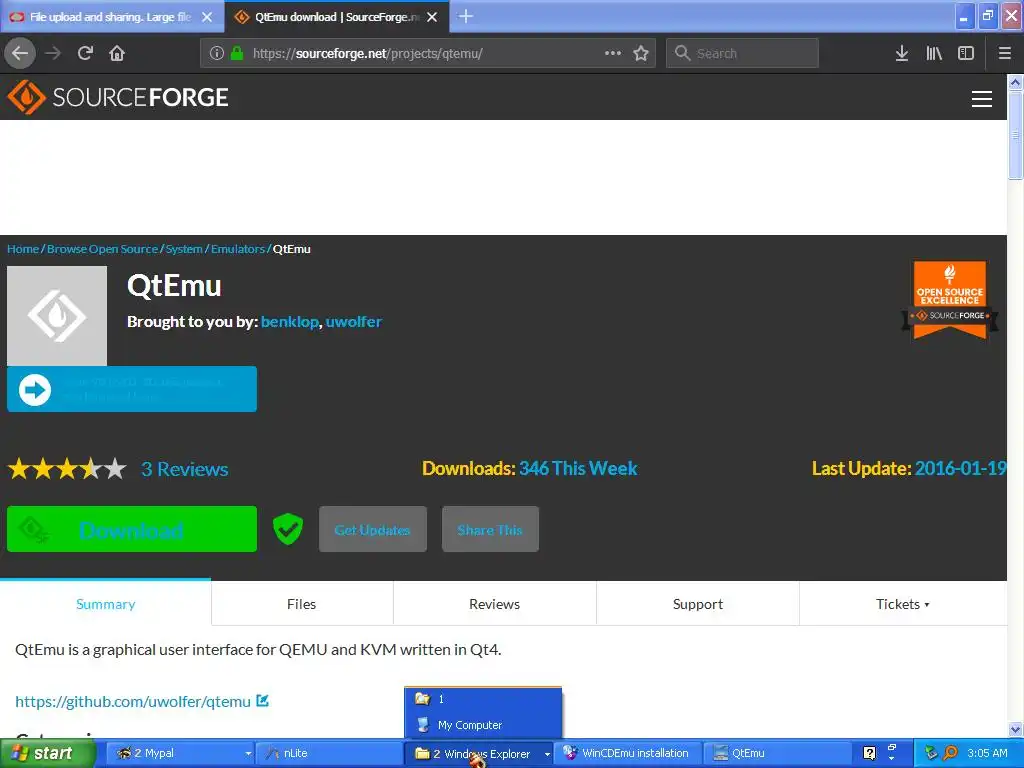Image resolution: width=1024 pixels, height=768 pixels.
Task: Open the browser hamburger menu
Action: (1004, 53)
